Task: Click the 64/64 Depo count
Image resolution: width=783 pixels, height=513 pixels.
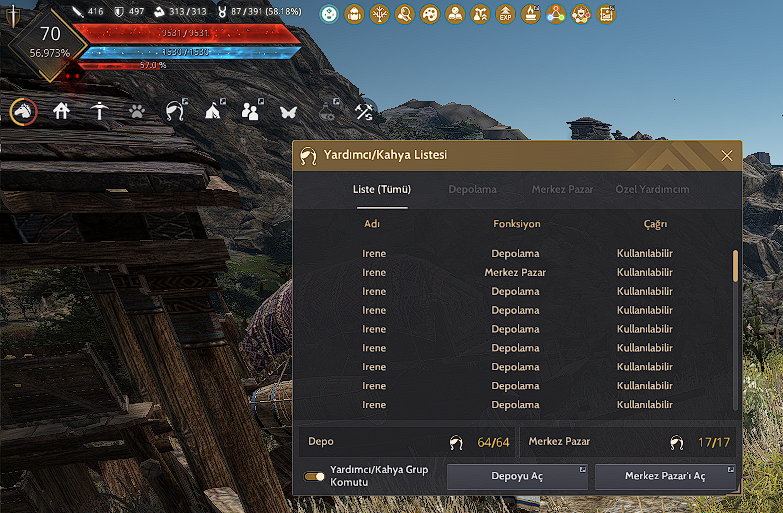Action: pos(493,443)
